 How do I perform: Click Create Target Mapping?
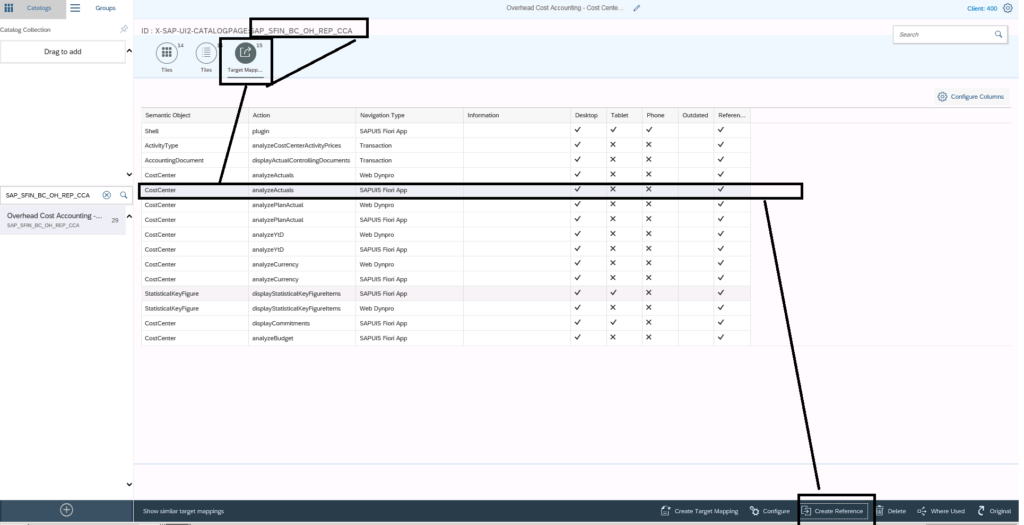pyautogui.click(x=699, y=511)
